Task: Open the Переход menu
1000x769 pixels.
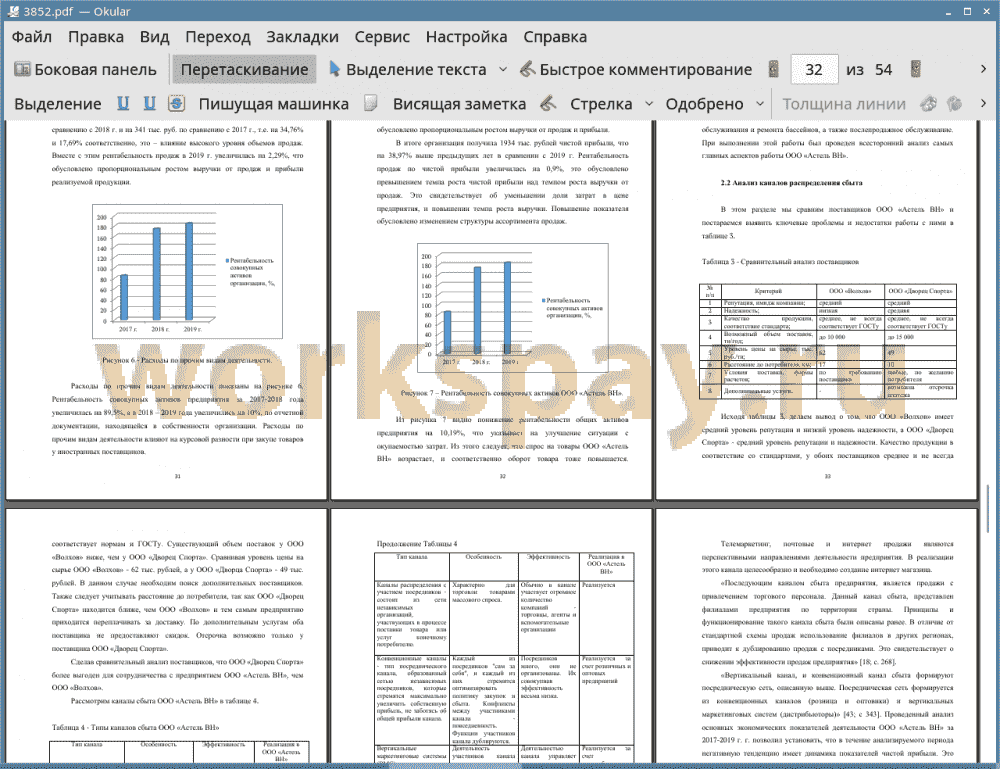Action: [217, 37]
